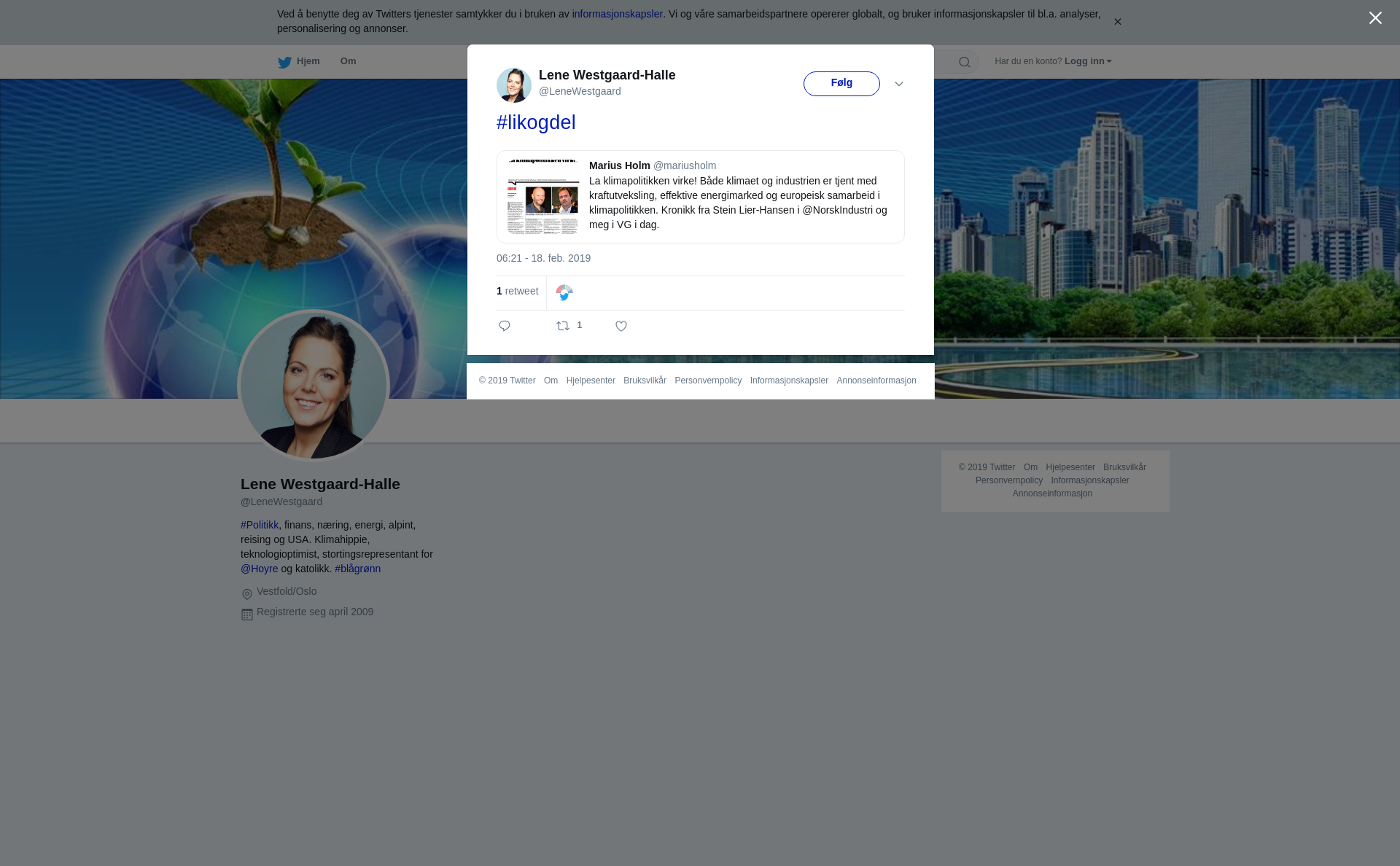Click the Twitter bird Hjem icon
Viewport: 1400px width, 866px height.
pyautogui.click(x=284, y=62)
